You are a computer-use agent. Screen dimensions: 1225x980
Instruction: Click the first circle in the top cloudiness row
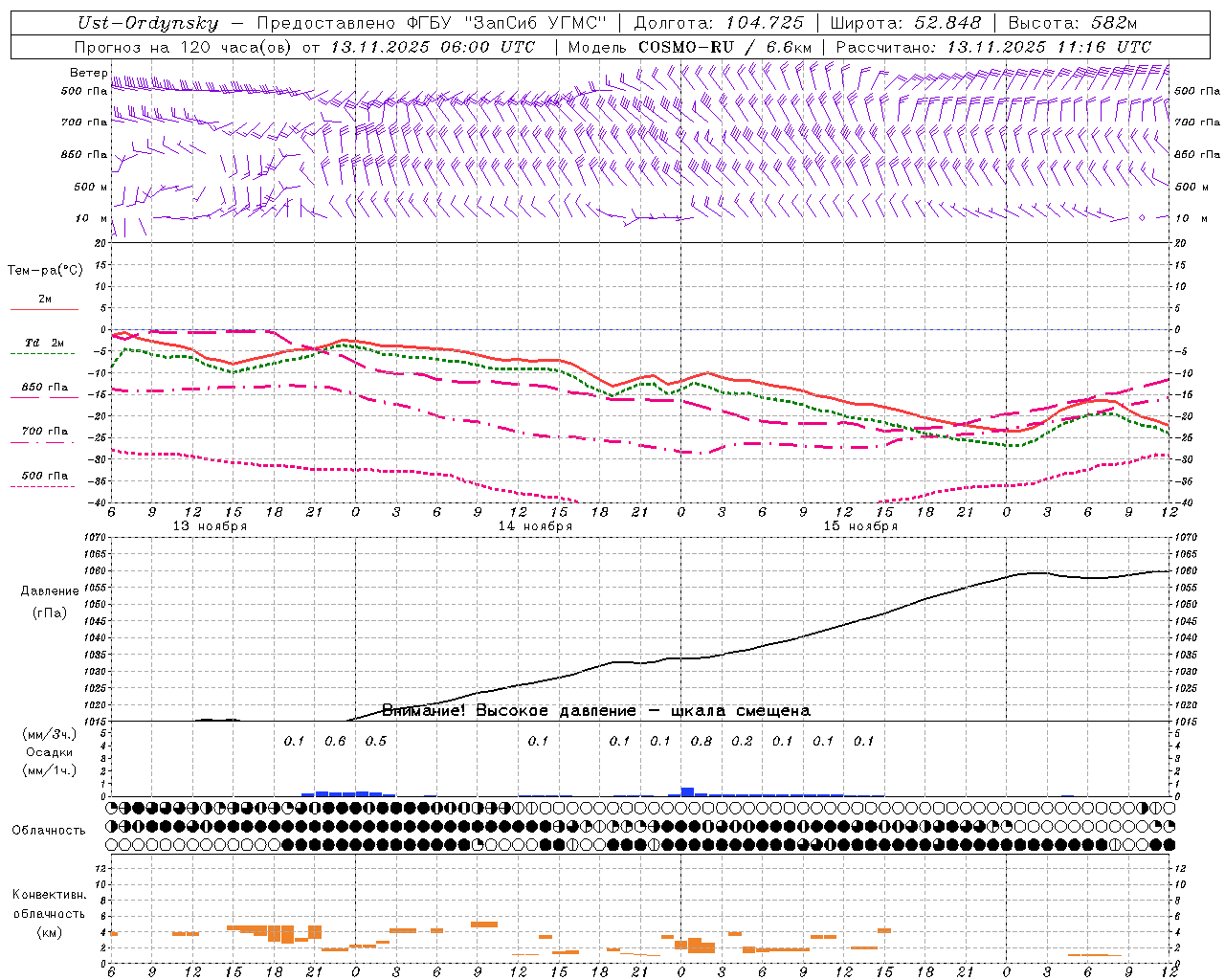click(113, 808)
